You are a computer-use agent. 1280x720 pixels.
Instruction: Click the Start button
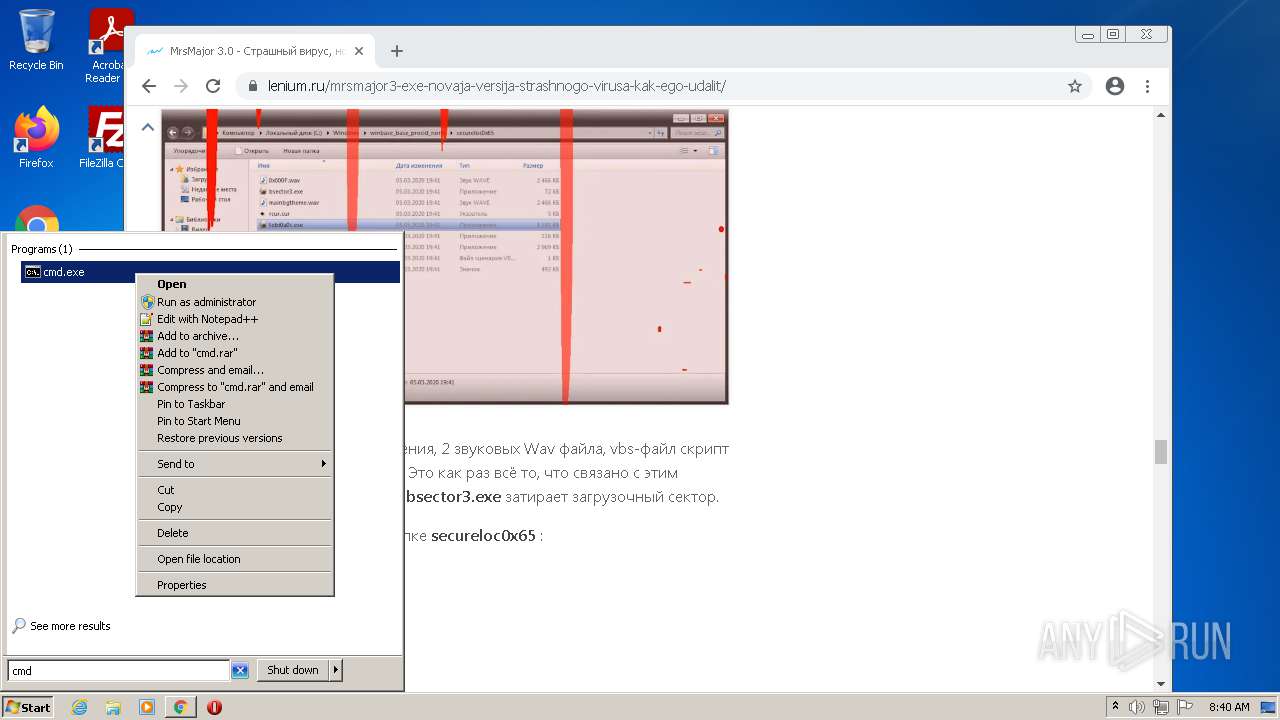tap(27, 707)
